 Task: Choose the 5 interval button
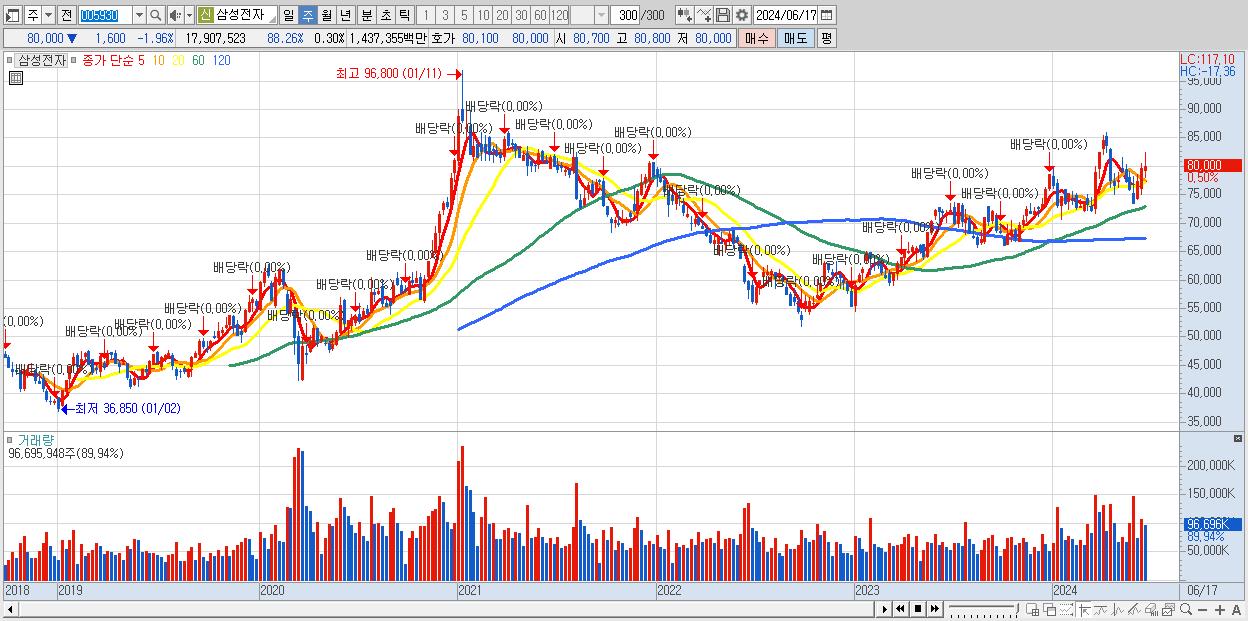coord(464,15)
